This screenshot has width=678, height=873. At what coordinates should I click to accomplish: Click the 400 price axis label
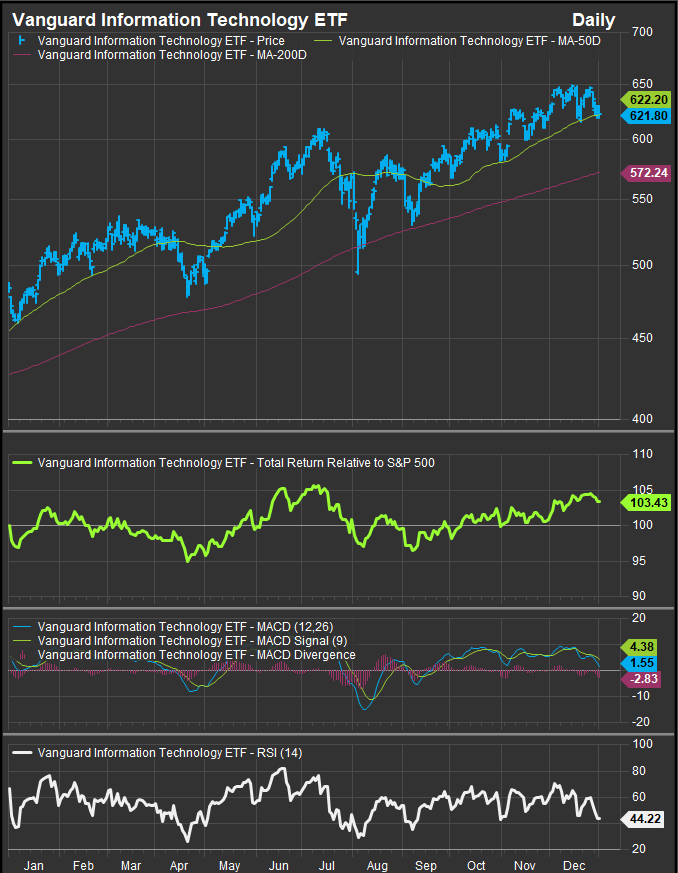(x=642, y=419)
